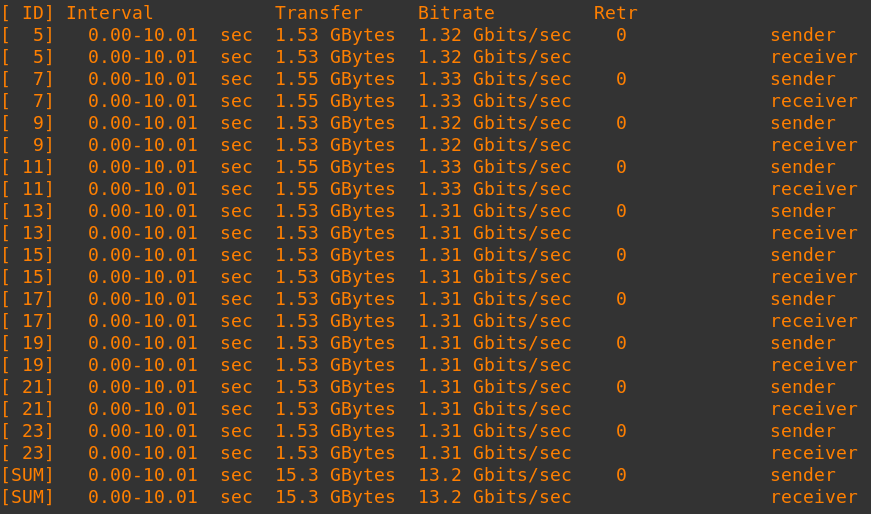Select "receiver" label in stream 15 row
Screen dimensions: 871x514
click(814, 277)
